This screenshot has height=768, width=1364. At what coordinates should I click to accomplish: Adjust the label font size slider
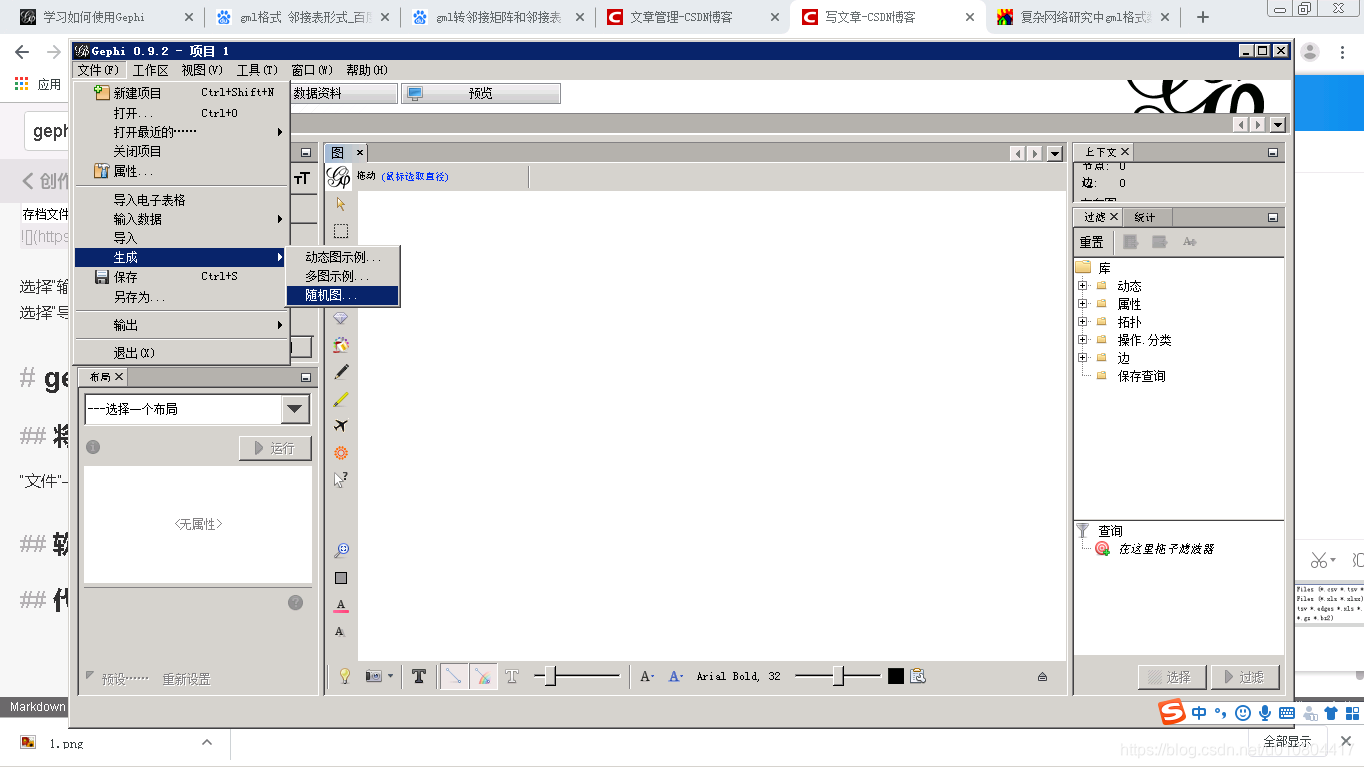click(x=838, y=677)
